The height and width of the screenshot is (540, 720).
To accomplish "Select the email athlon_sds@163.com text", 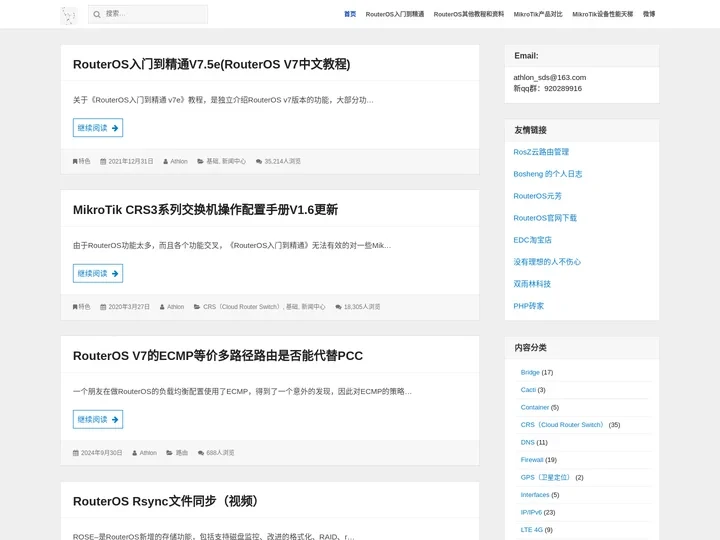I will click(x=550, y=78).
